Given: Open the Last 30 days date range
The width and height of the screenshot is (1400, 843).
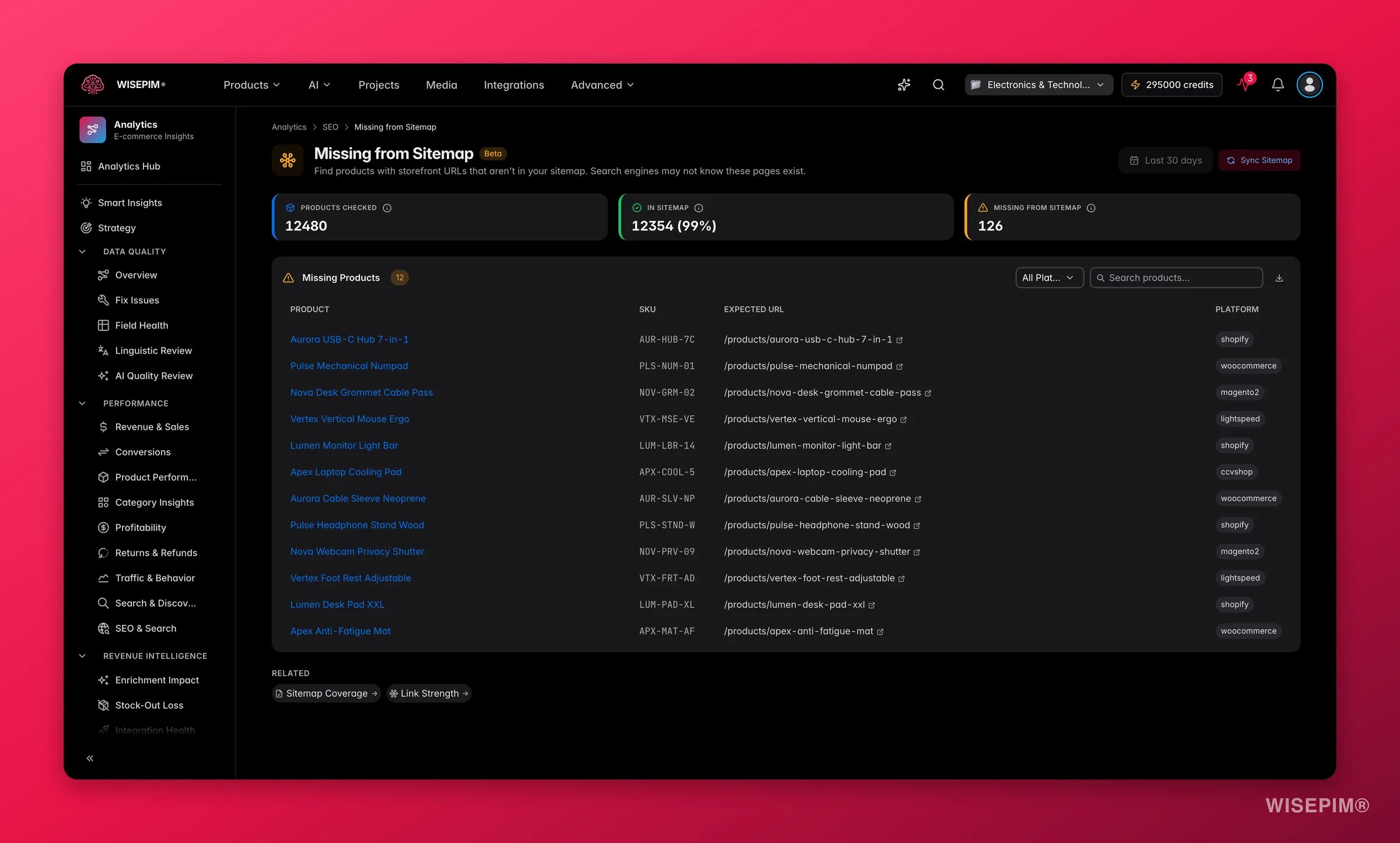Looking at the screenshot, I should click(x=1165, y=160).
